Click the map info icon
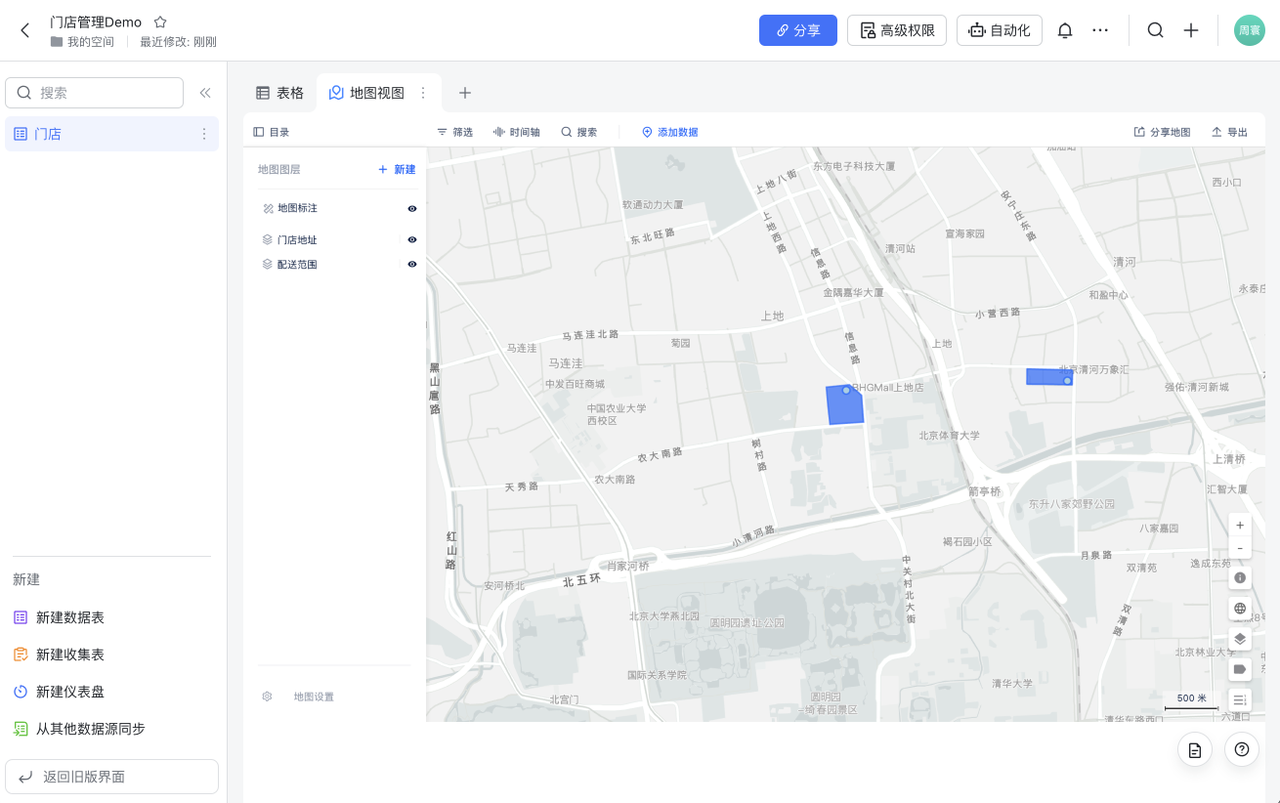 coord(1240,578)
